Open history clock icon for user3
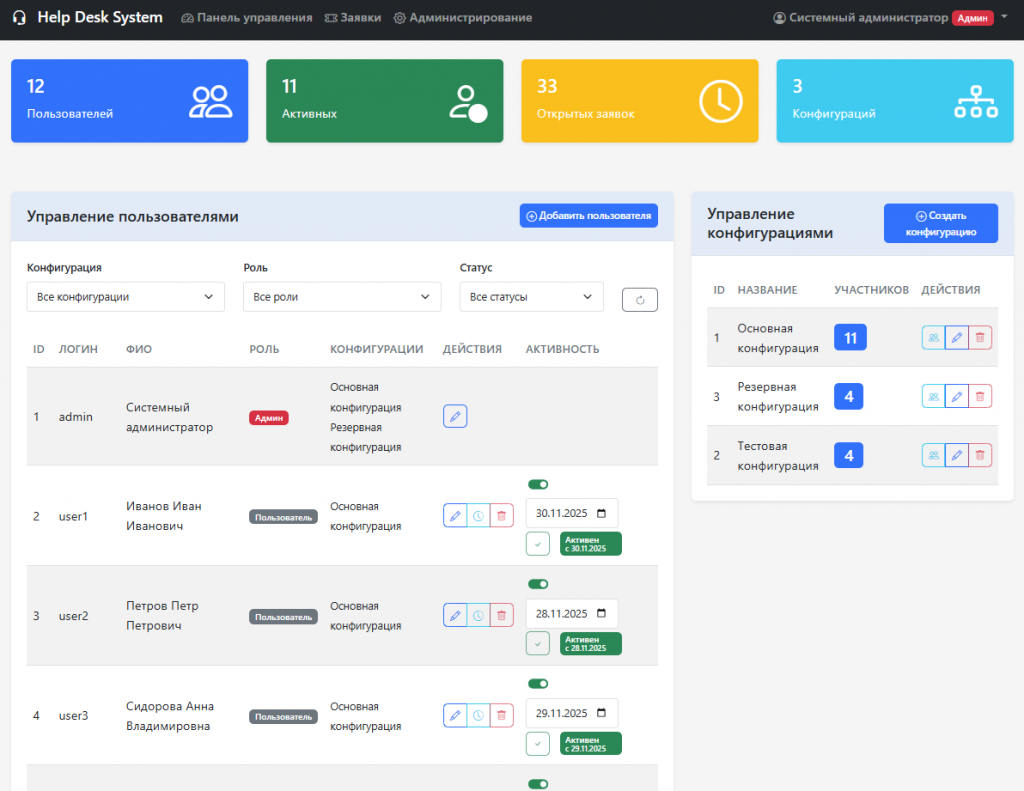The image size is (1024, 791). [479, 715]
